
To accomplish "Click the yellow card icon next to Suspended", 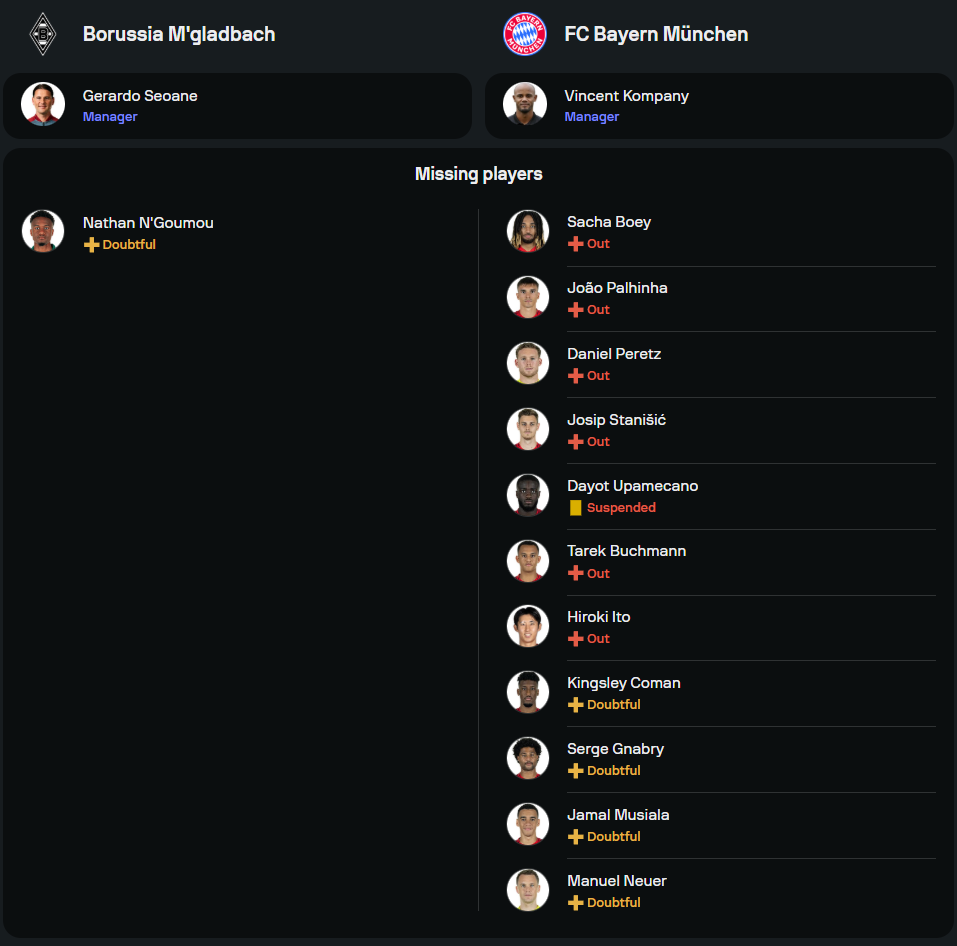I will pyautogui.click(x=575, y=508).
